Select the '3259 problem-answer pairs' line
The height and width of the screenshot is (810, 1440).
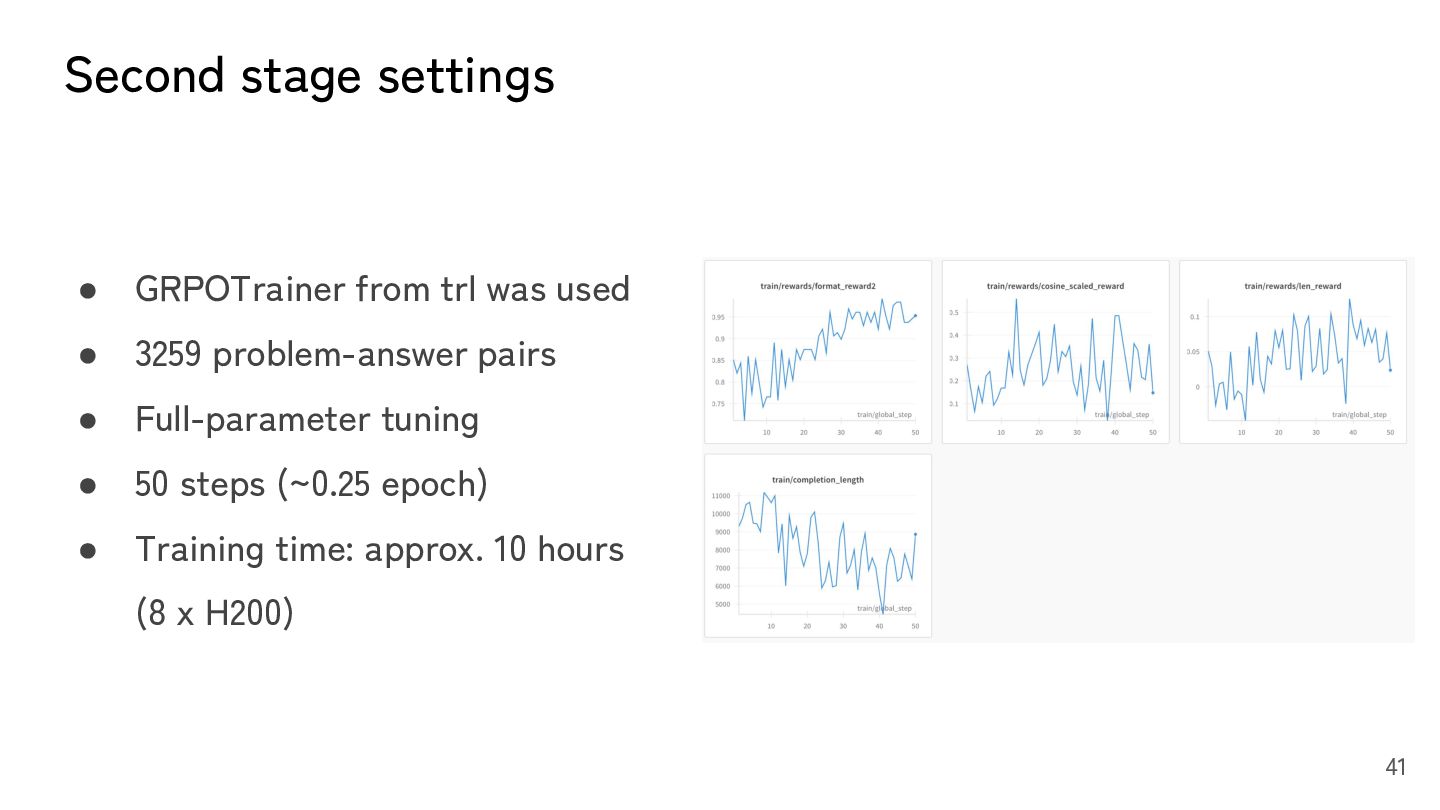pos(345,354)
